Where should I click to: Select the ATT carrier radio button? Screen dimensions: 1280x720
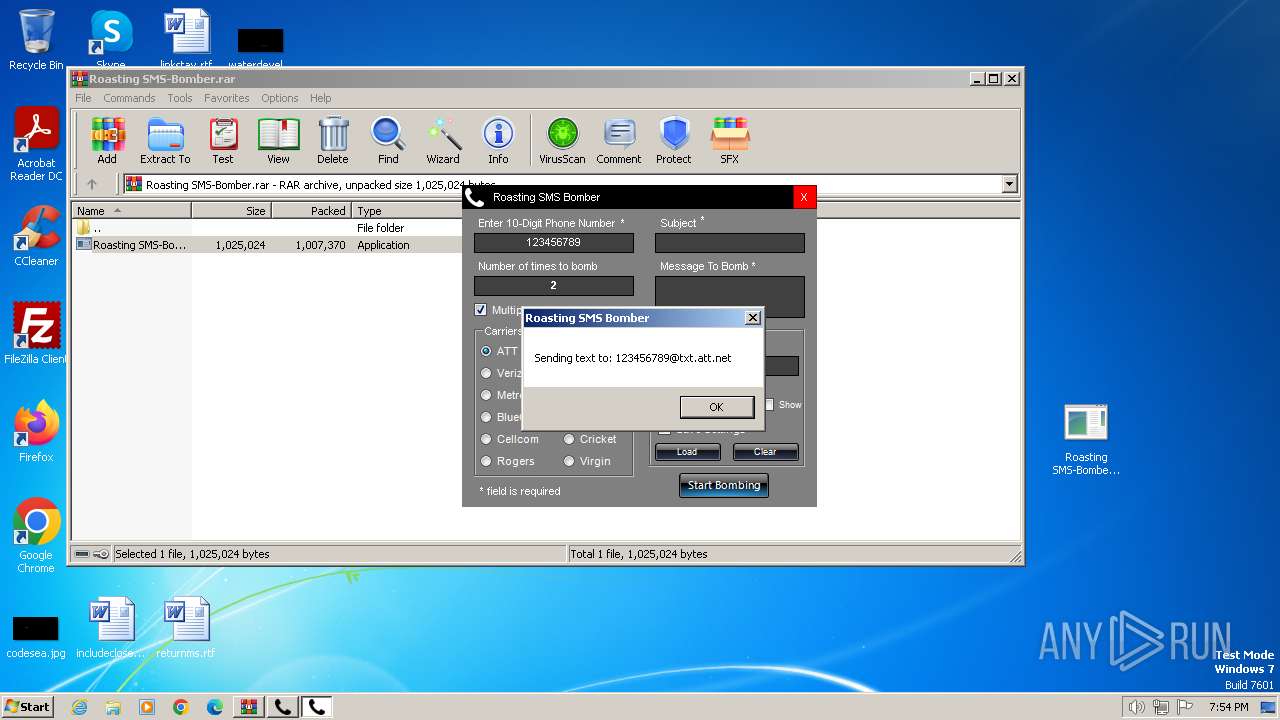click(486, 351)
